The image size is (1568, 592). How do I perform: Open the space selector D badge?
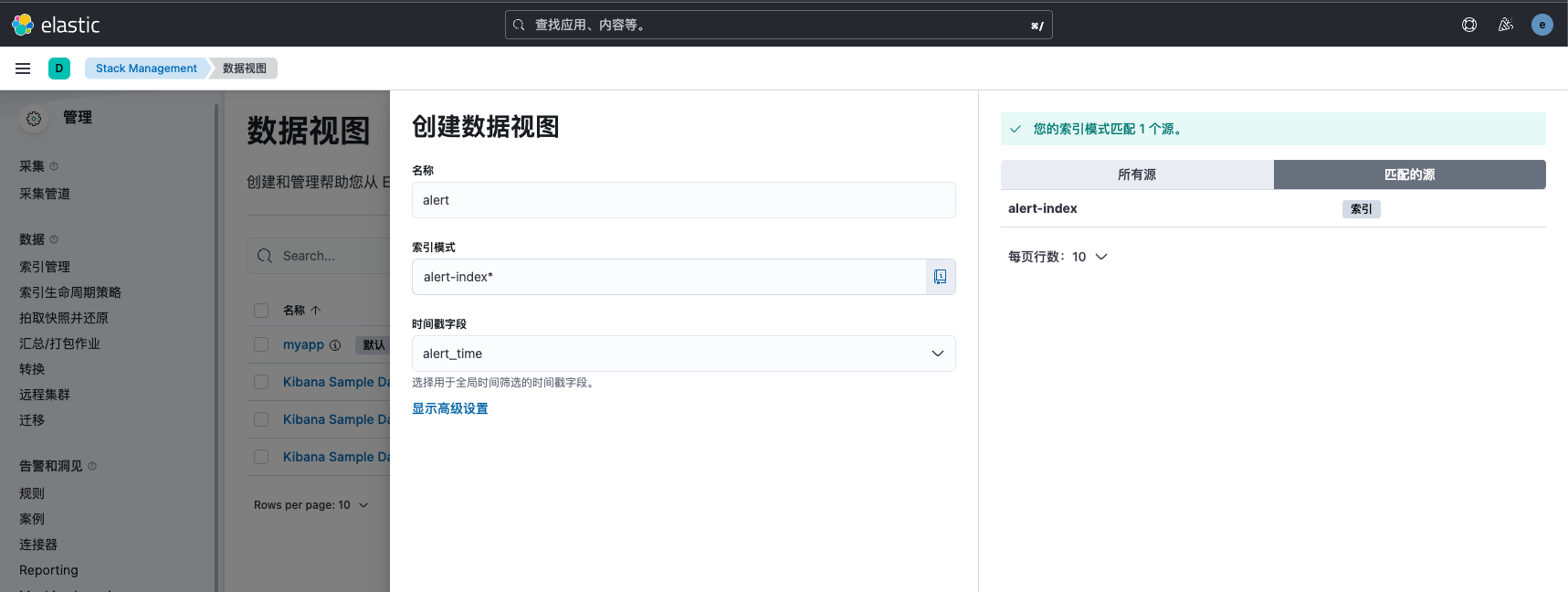coord(59,69)
